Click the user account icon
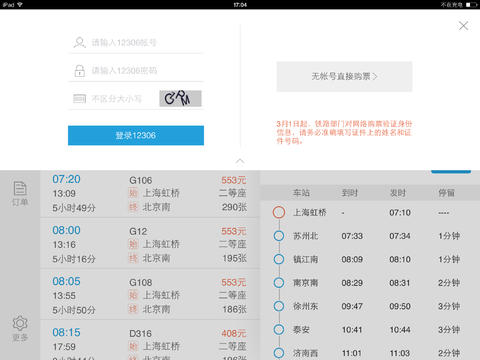The height and width of the screenshot is (360, 480). pyautogui.click(x=80, y=43)
